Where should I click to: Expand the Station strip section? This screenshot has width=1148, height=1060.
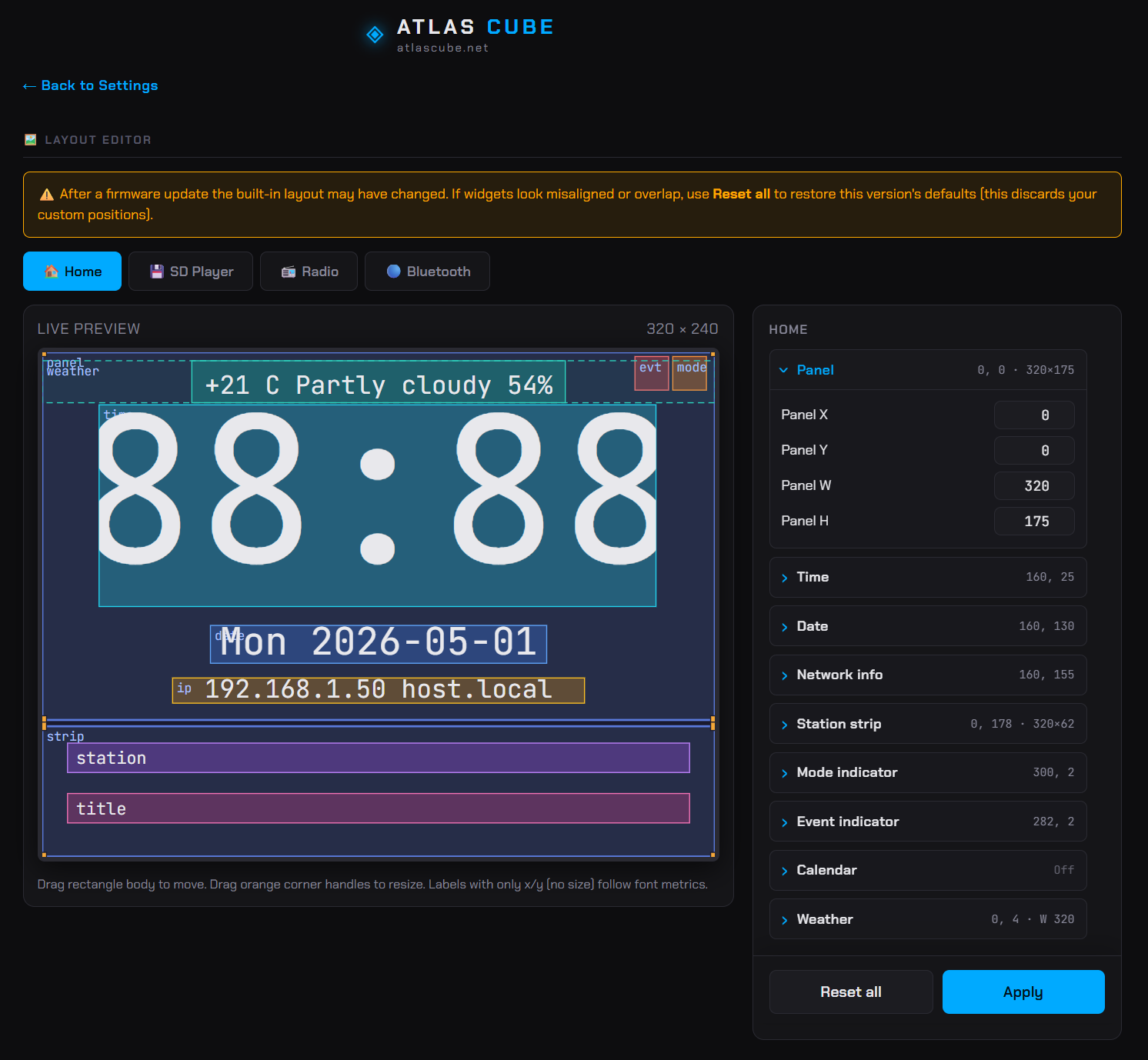(x=928, y=724)
